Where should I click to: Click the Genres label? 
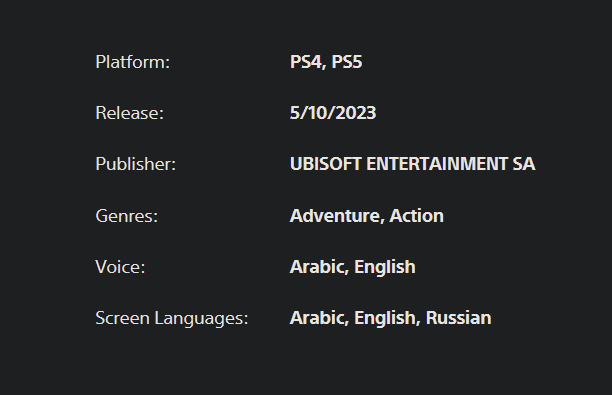127,216
